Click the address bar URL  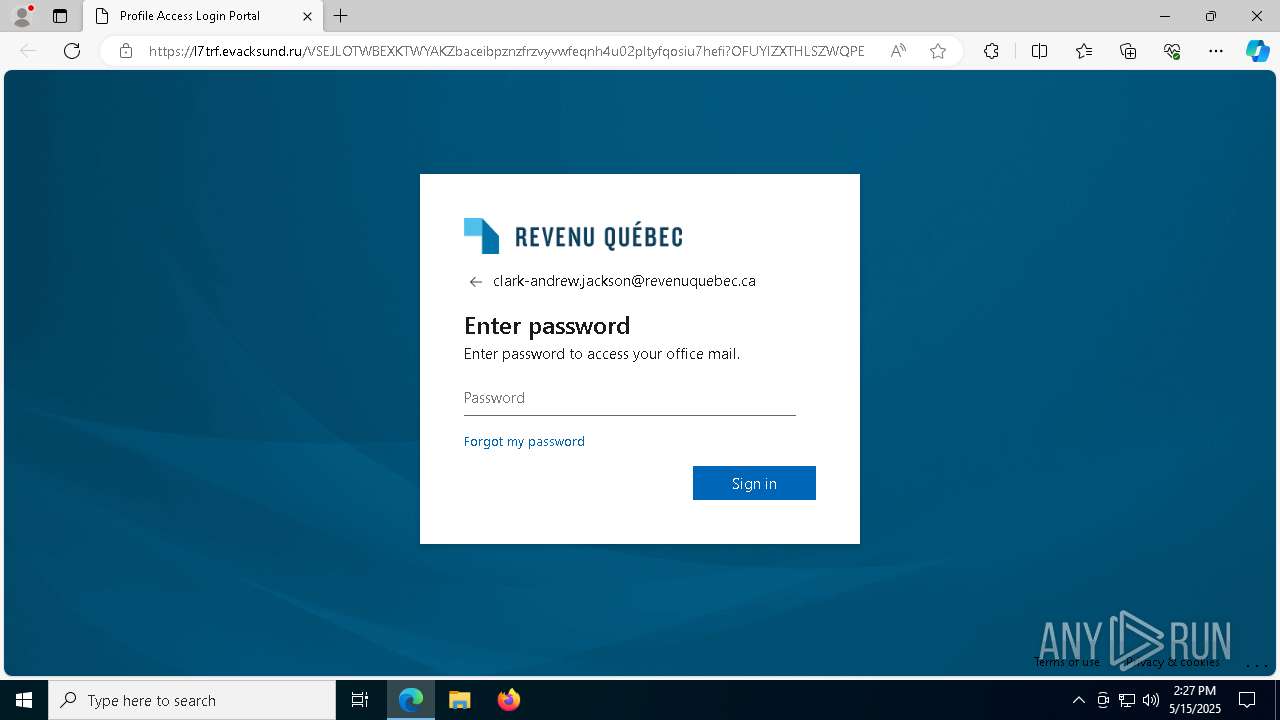[506, 51]
